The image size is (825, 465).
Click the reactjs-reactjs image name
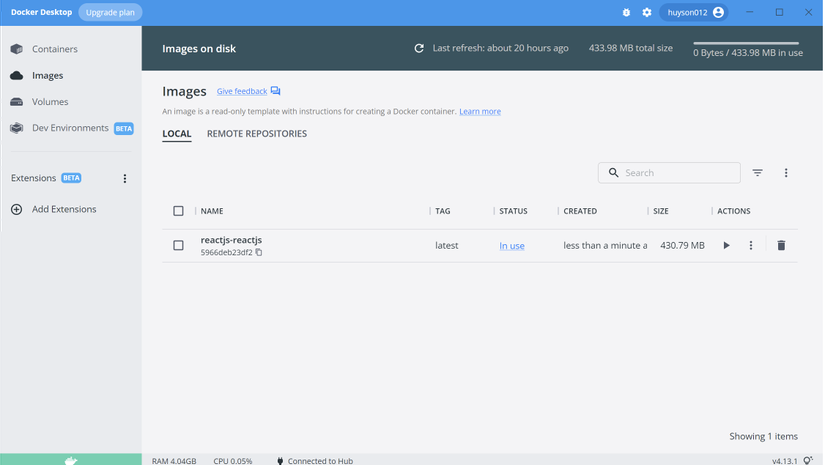(231, 240)
